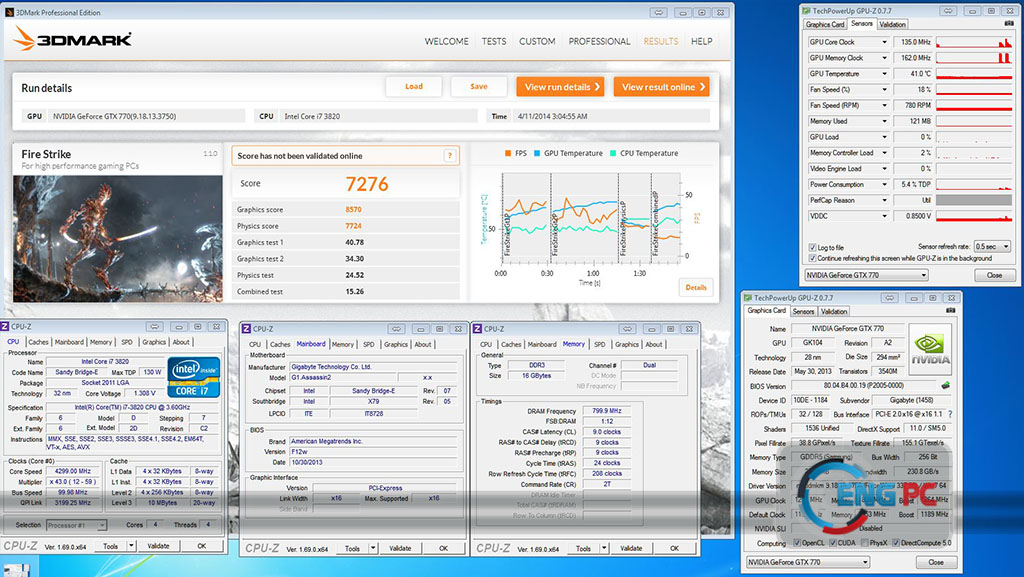Toggle Continue refreshing in background checkbox
This screenshot has height=577, width=1024.
click(x=812, y=258)
